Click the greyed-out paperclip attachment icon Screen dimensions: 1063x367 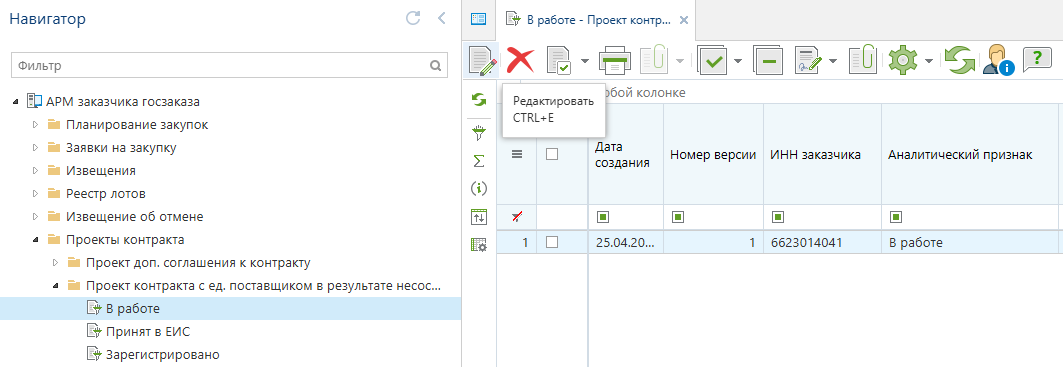655,61
